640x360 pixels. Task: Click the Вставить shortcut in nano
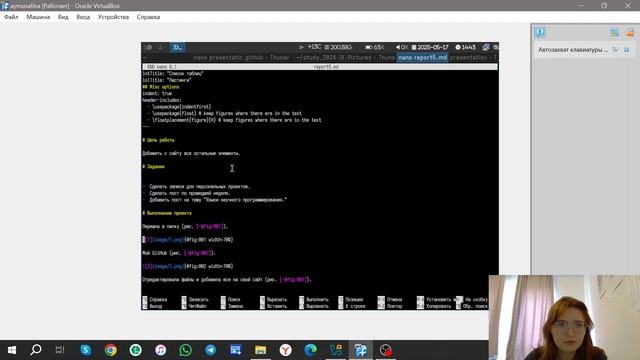tap(273, 306)
